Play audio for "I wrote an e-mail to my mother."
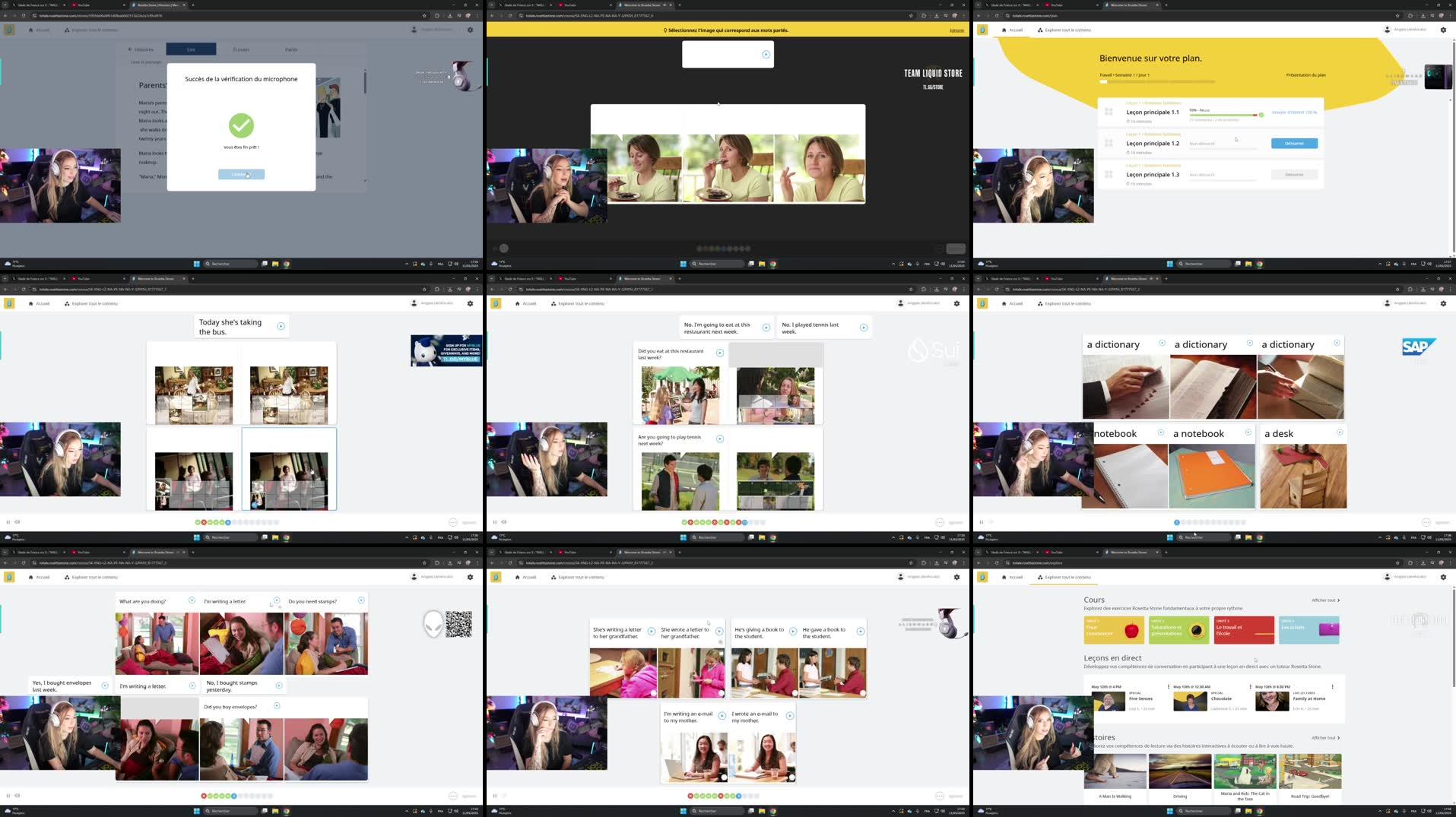Image resolution: width=1456 pixels, height=817 pixels. coord(790,716)
